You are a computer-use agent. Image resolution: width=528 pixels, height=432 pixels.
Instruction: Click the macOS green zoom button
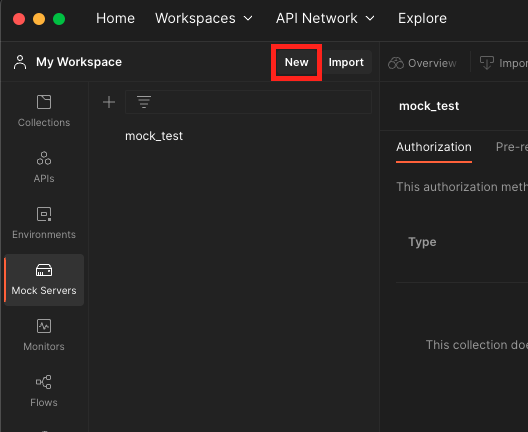click(59, 19)
